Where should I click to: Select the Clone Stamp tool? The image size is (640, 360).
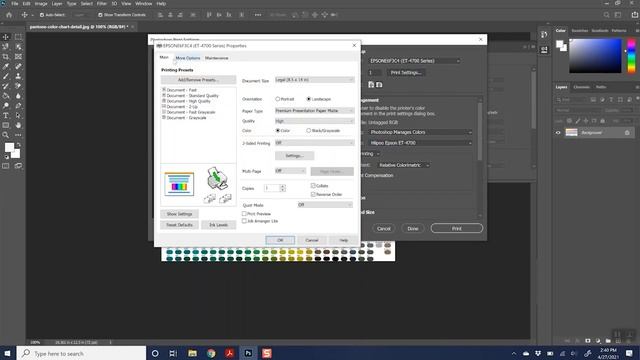18,76
